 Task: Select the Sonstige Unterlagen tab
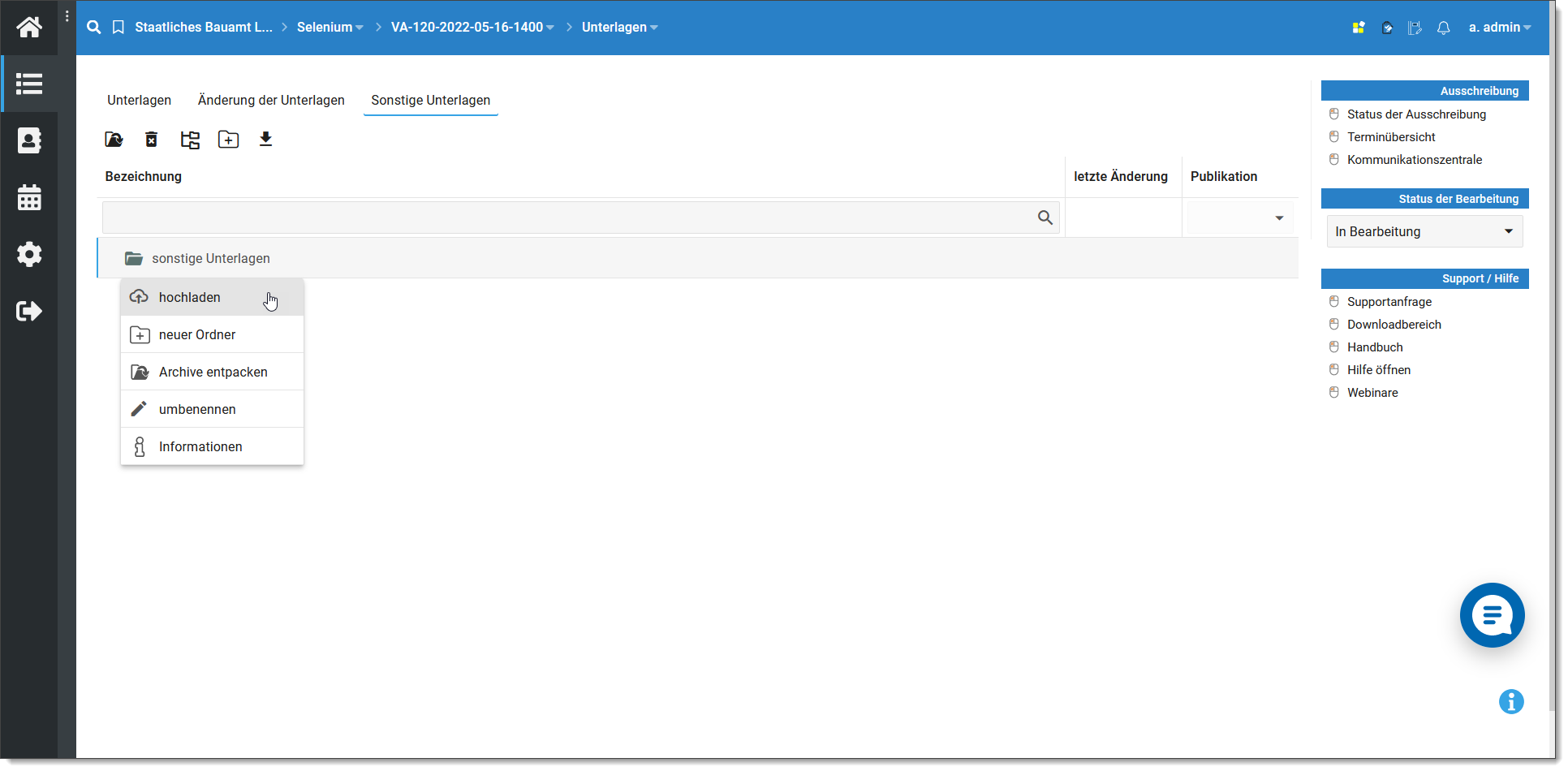(431, 100)
